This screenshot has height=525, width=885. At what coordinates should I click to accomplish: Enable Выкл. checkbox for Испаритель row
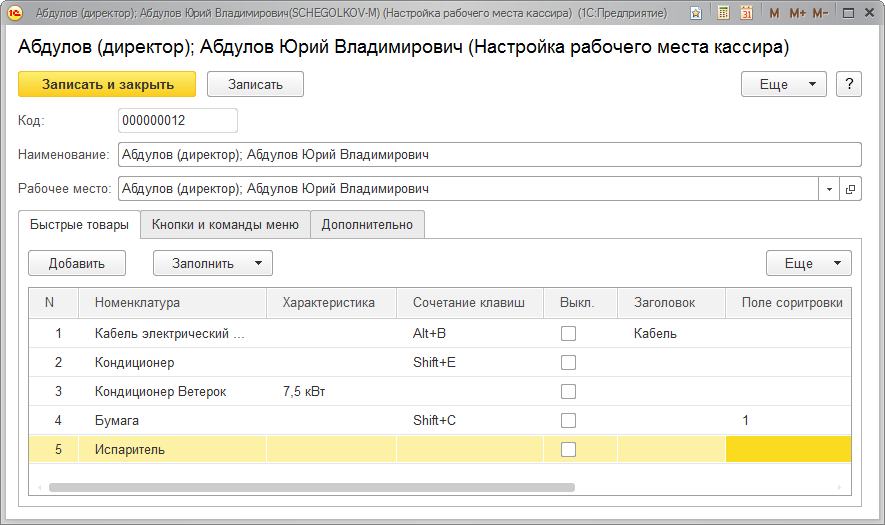[x=568, y=450]
